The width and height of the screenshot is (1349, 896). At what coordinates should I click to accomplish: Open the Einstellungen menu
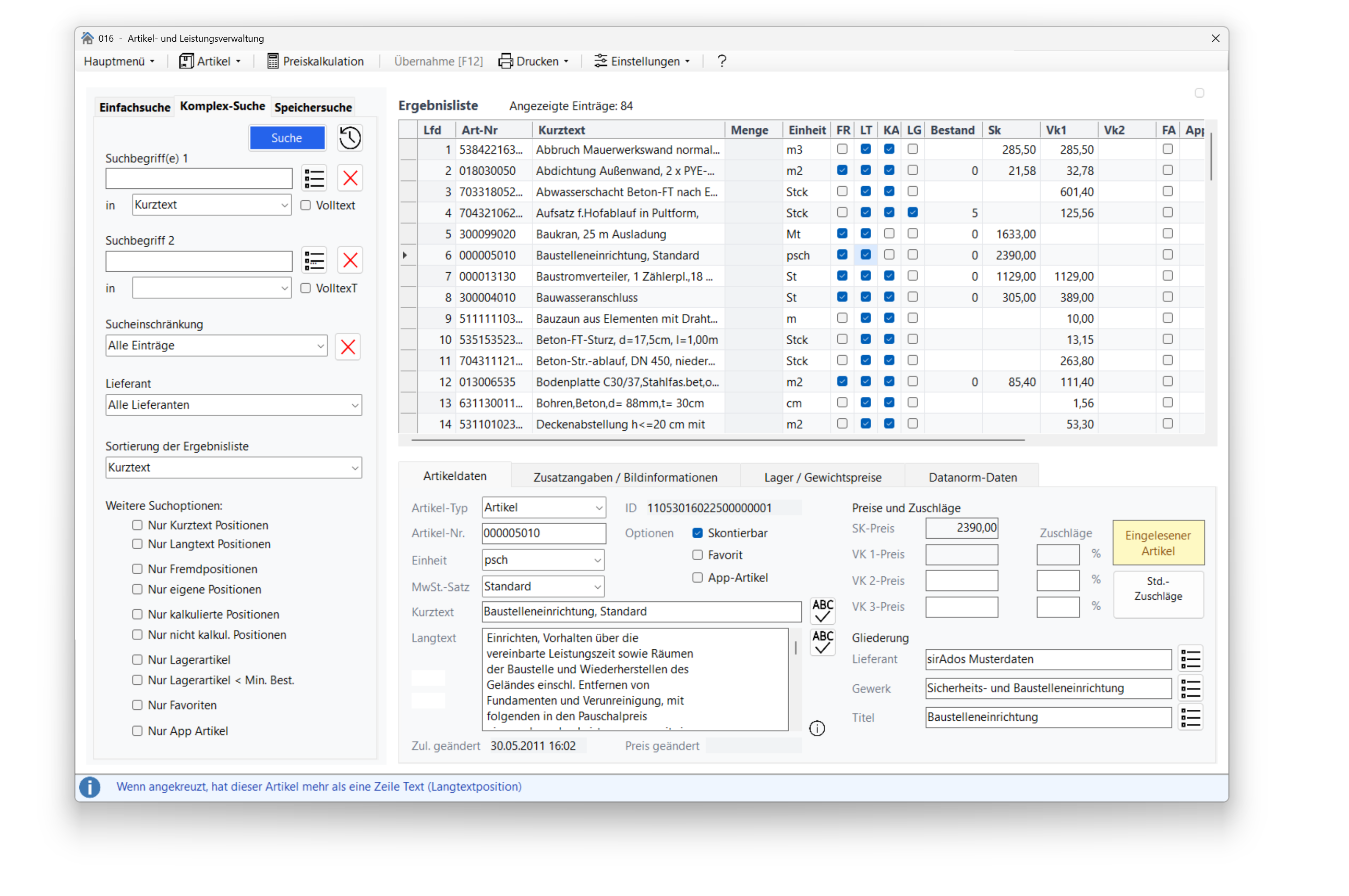[x=643, y=61]
